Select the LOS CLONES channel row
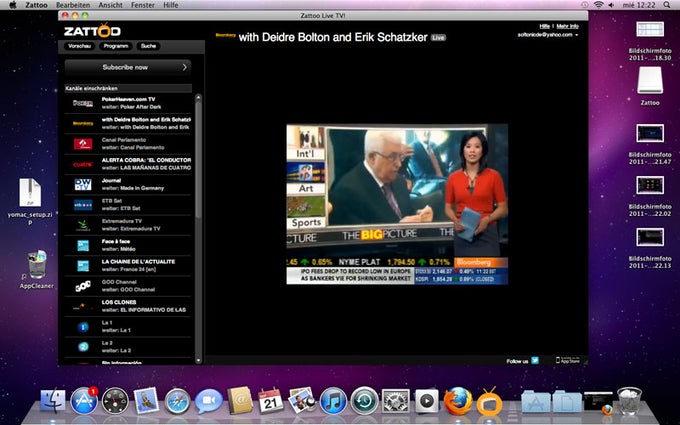Viewport: 680px width, 425px height. point(128,306)
